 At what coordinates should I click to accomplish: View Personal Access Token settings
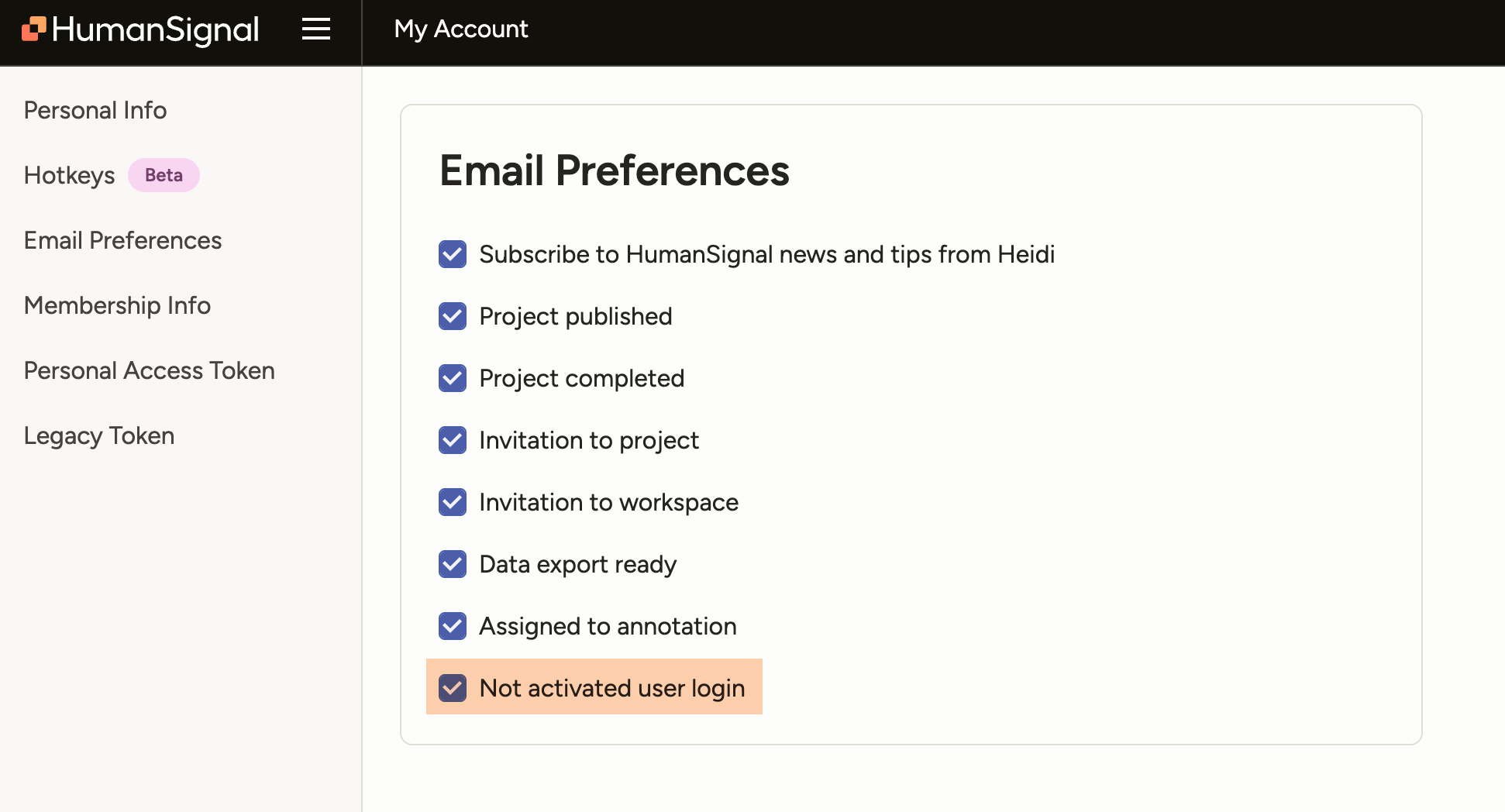149,370
